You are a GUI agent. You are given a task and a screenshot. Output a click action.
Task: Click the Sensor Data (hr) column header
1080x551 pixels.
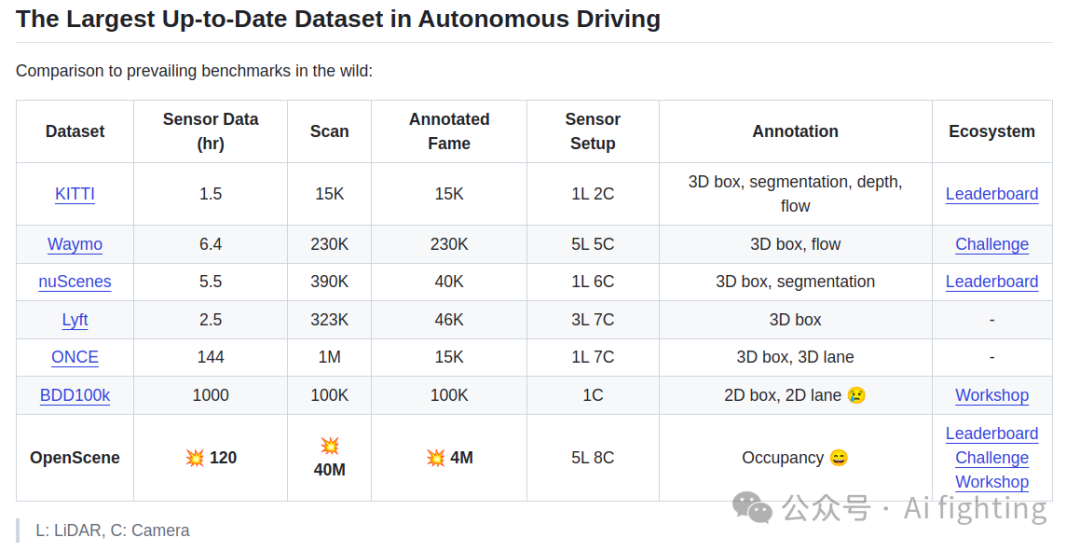(210, 131)
